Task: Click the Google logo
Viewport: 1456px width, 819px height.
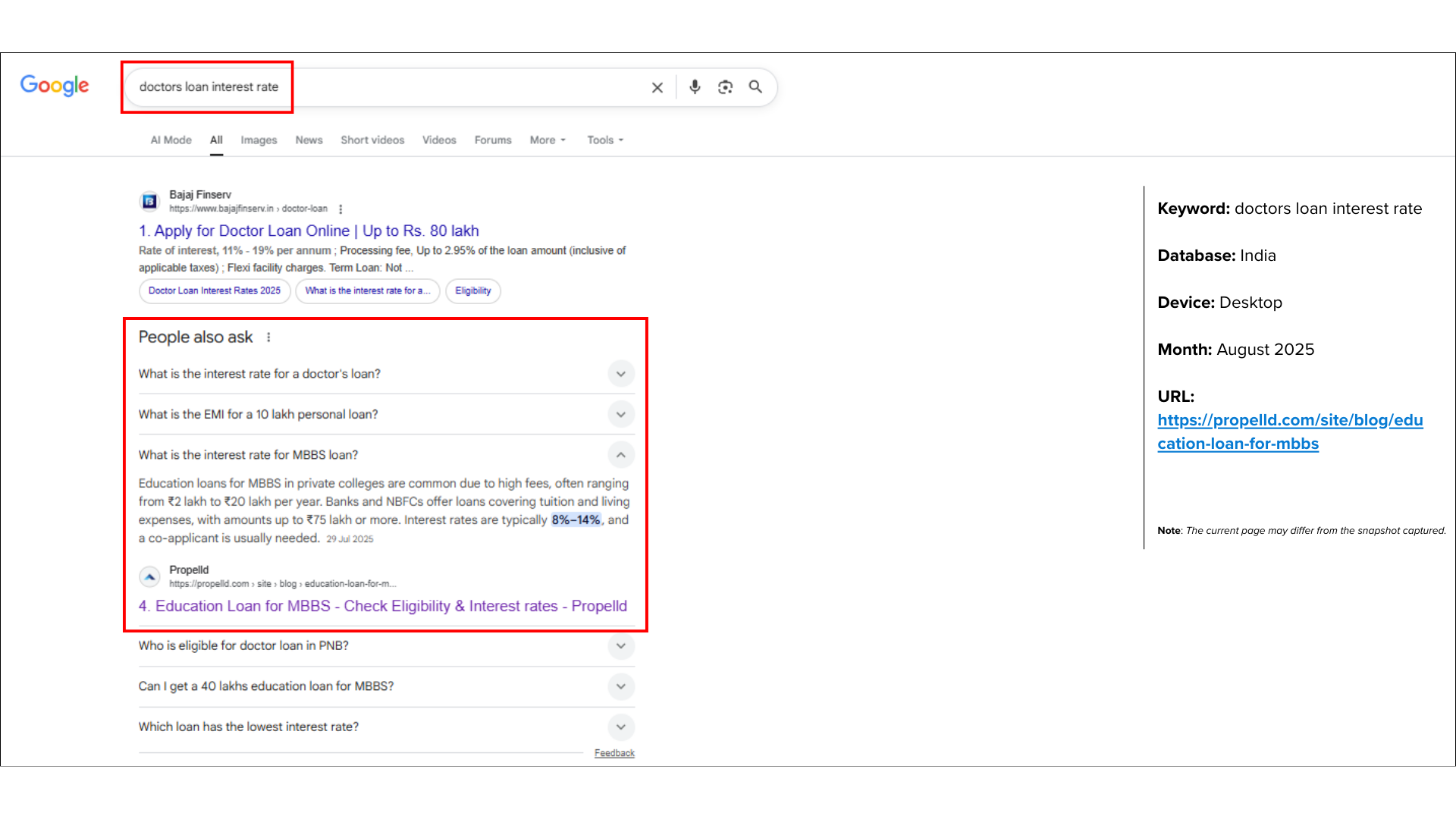Action: click(x=55, y=86)
